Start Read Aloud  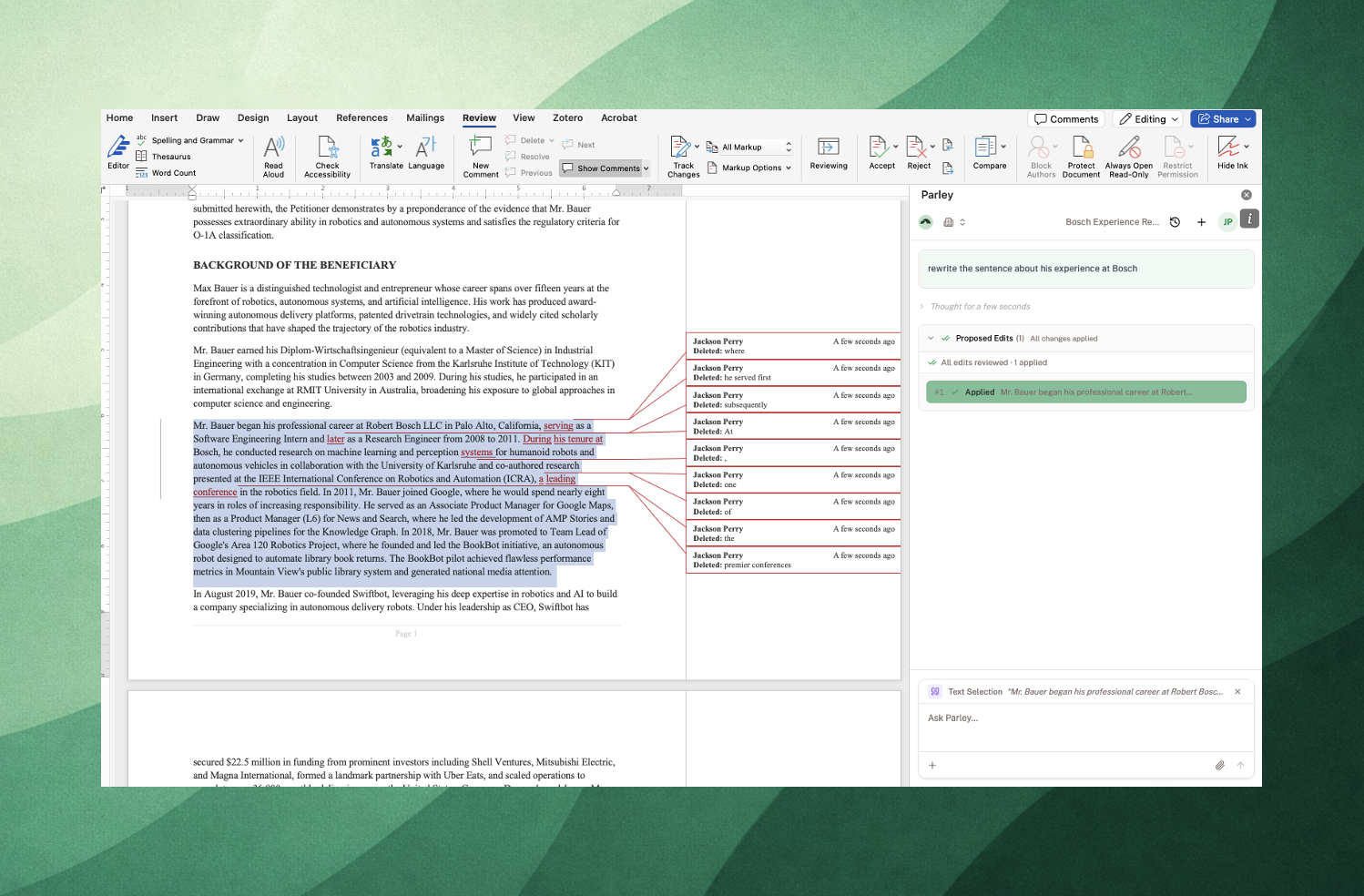(274, 157)
